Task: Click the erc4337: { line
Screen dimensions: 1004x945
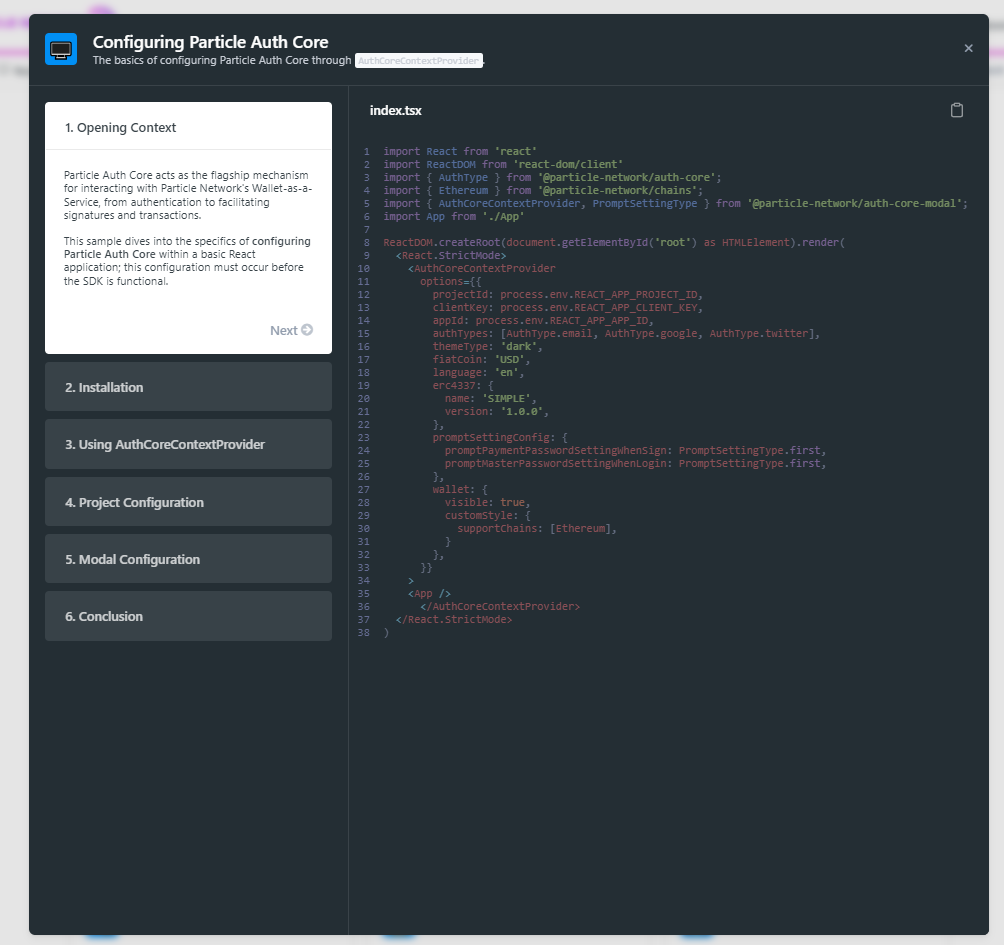Action: click(463, 385)
